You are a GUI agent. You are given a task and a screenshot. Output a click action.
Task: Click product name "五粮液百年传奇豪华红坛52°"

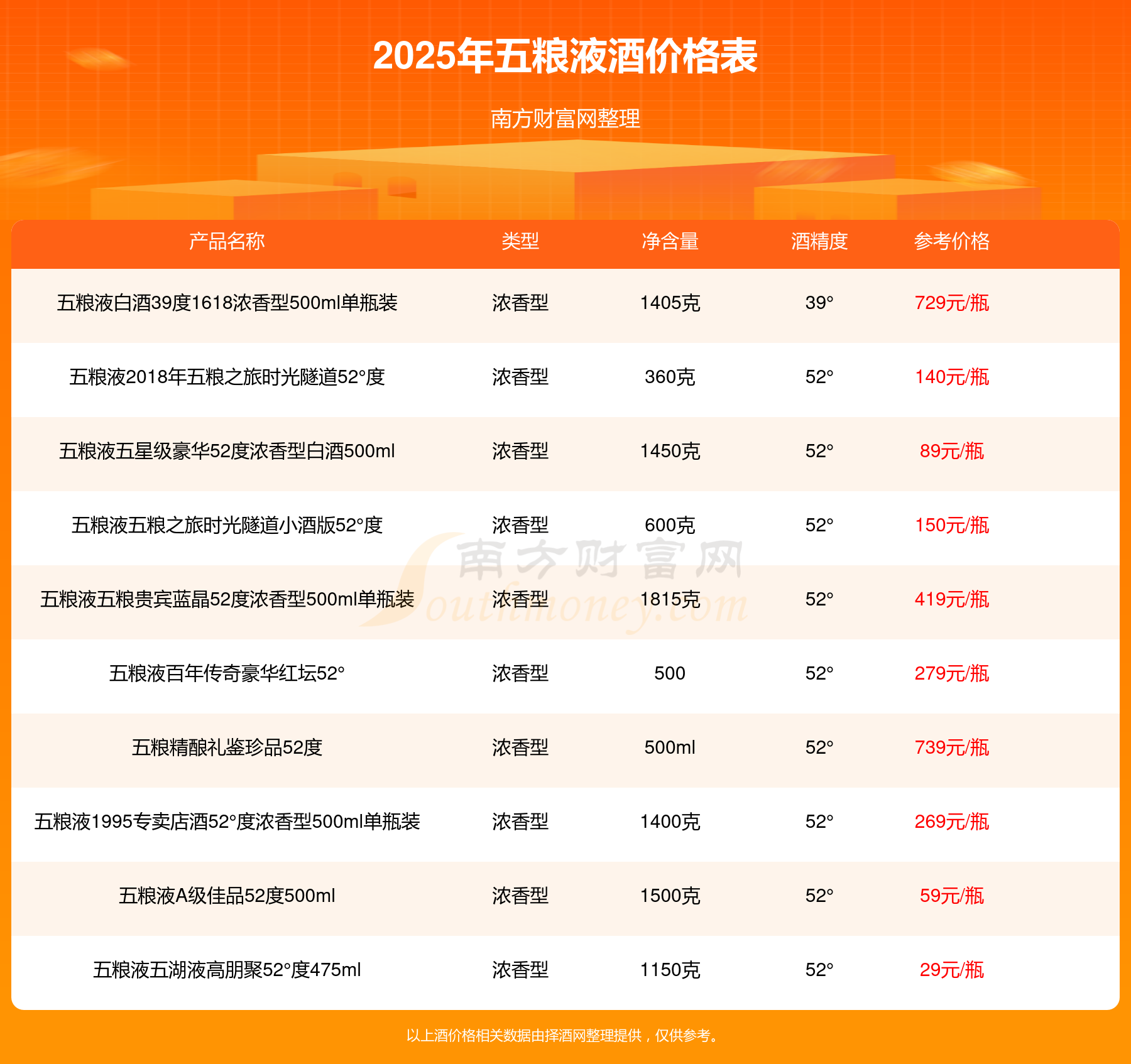[x=227, y=673]
